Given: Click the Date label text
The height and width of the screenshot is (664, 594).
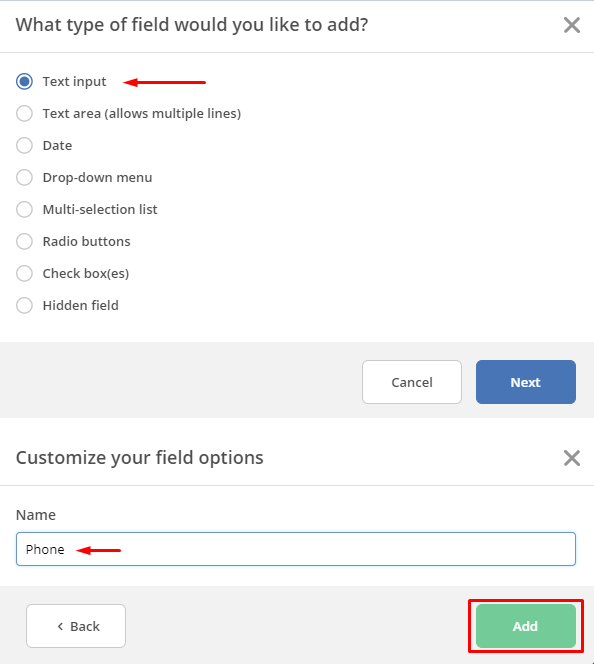Looking at the screenshot, I should (57, 145).
